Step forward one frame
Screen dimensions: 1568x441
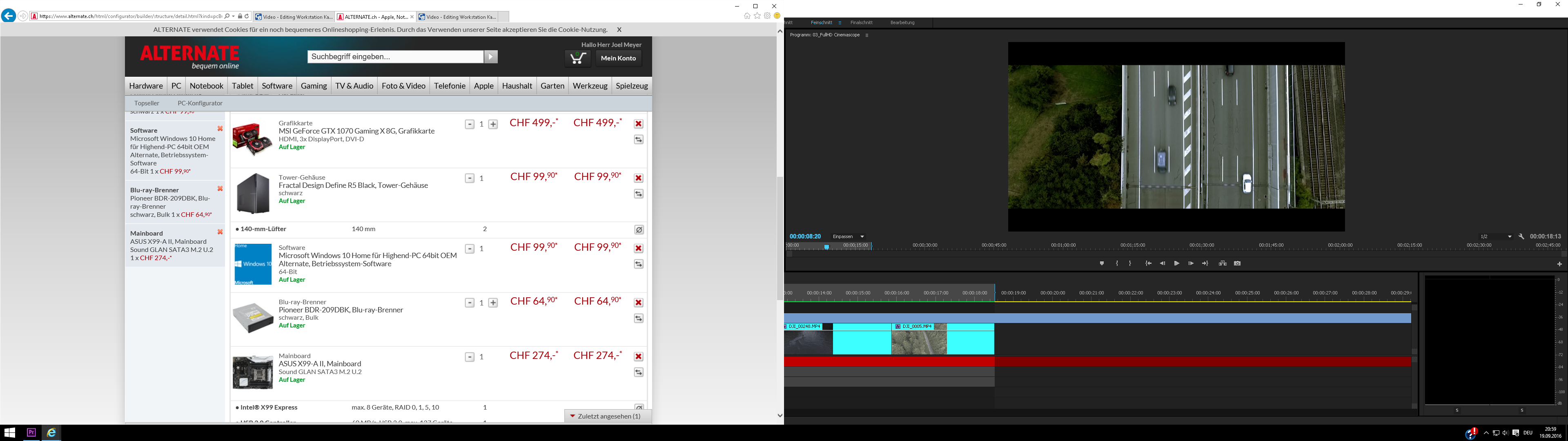coord(1191,264)
